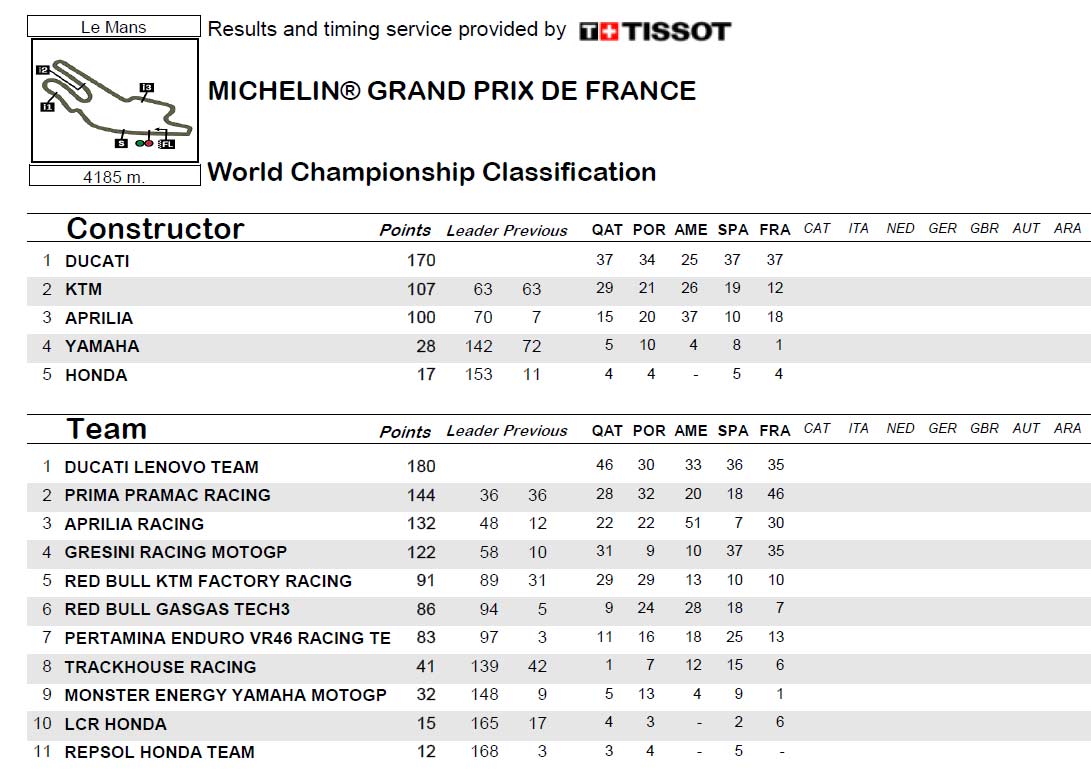Click the Team section heading

click(x=106, y=429)
